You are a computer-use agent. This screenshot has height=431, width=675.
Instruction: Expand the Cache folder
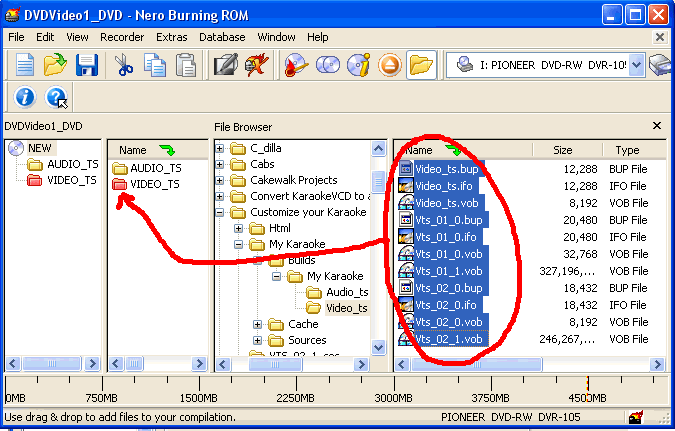pyautogui.click(x=257, y=324)
